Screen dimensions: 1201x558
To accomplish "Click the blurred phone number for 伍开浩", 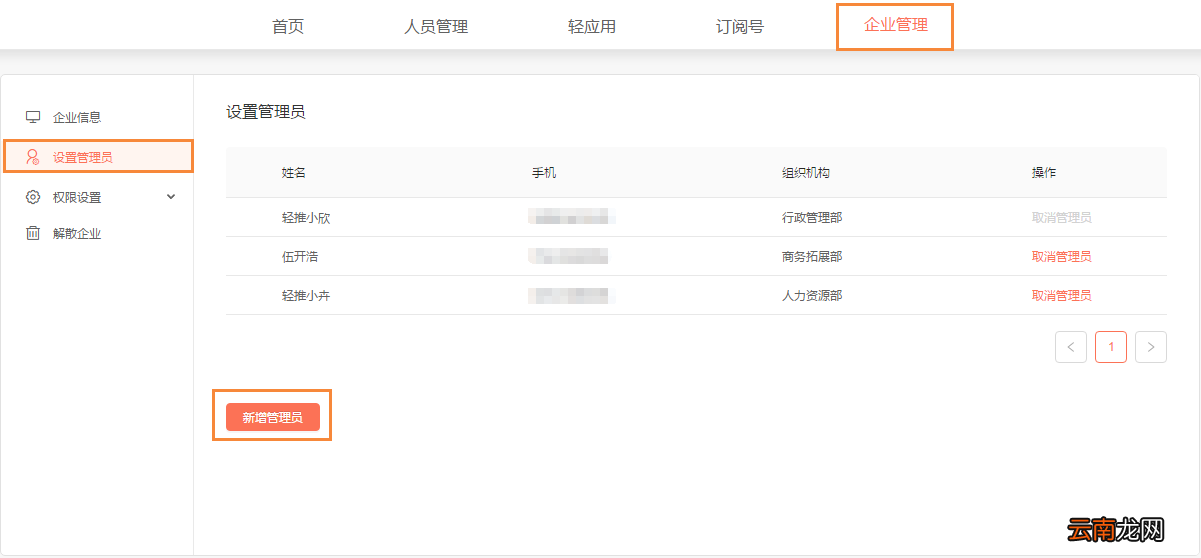I will (568, 256).
